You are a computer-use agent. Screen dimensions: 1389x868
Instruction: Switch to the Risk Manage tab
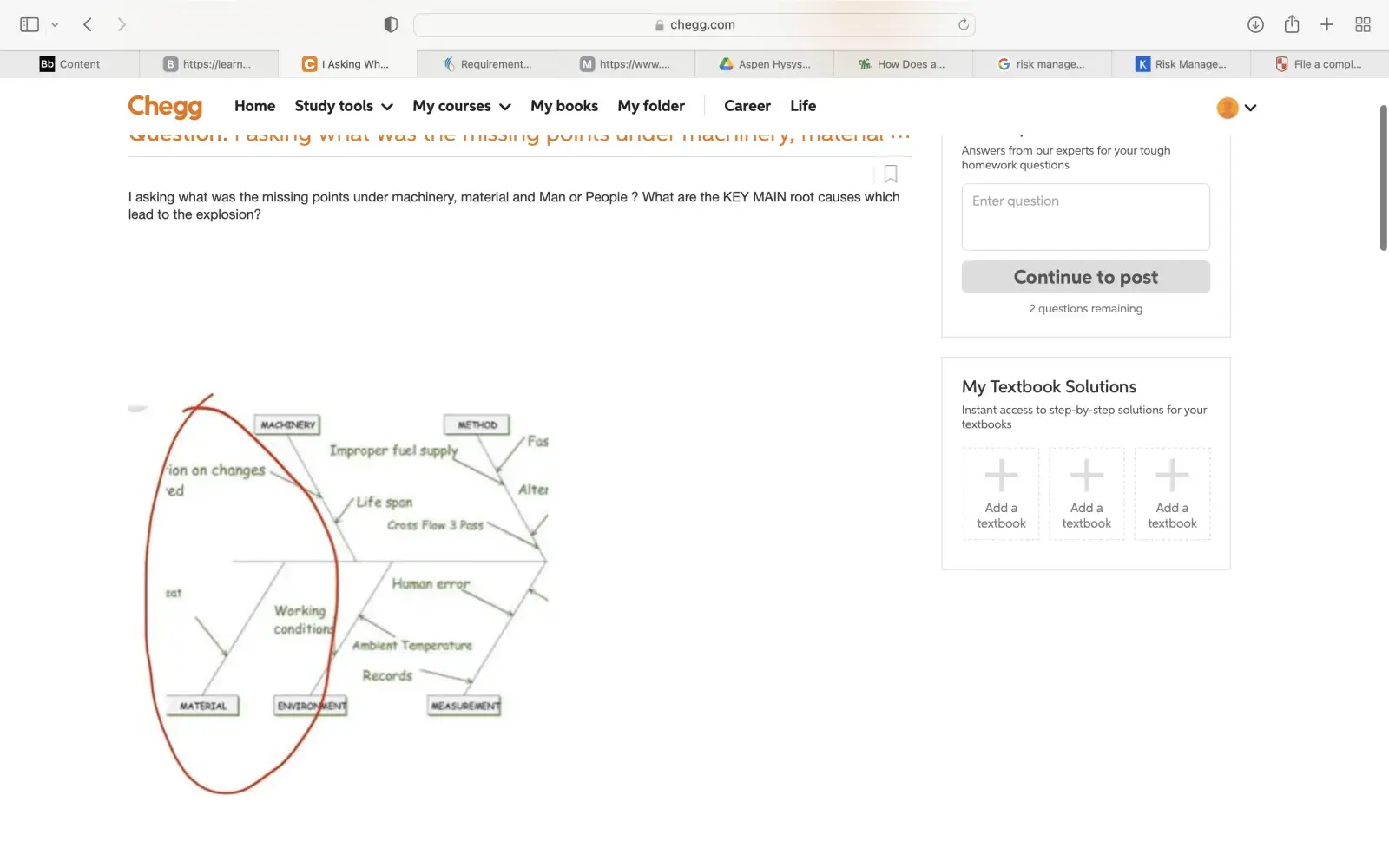pos(1182,64)
